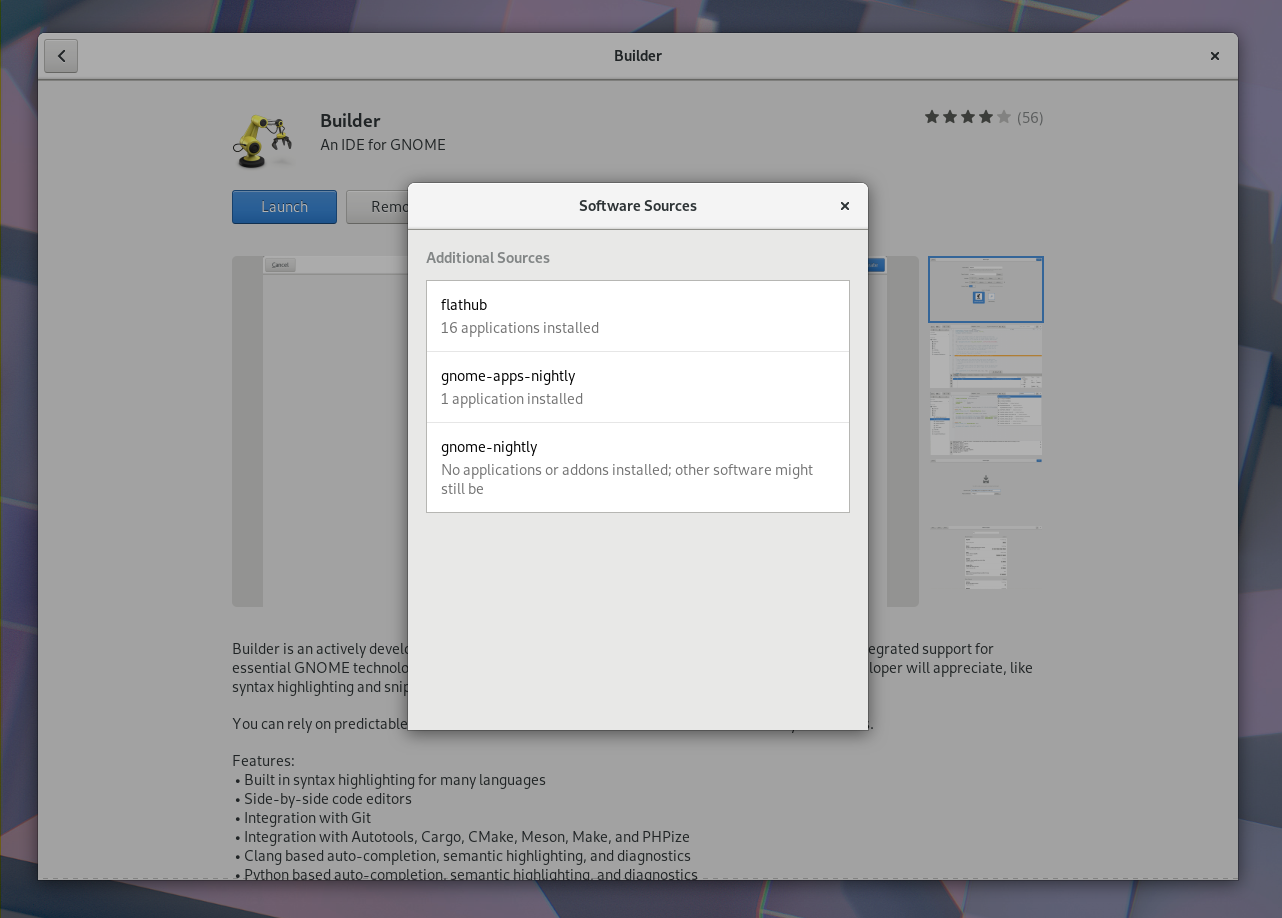Select the gnome-apps-nightly source row
The width and height of the screenshot is (1282, 918).
638,387
